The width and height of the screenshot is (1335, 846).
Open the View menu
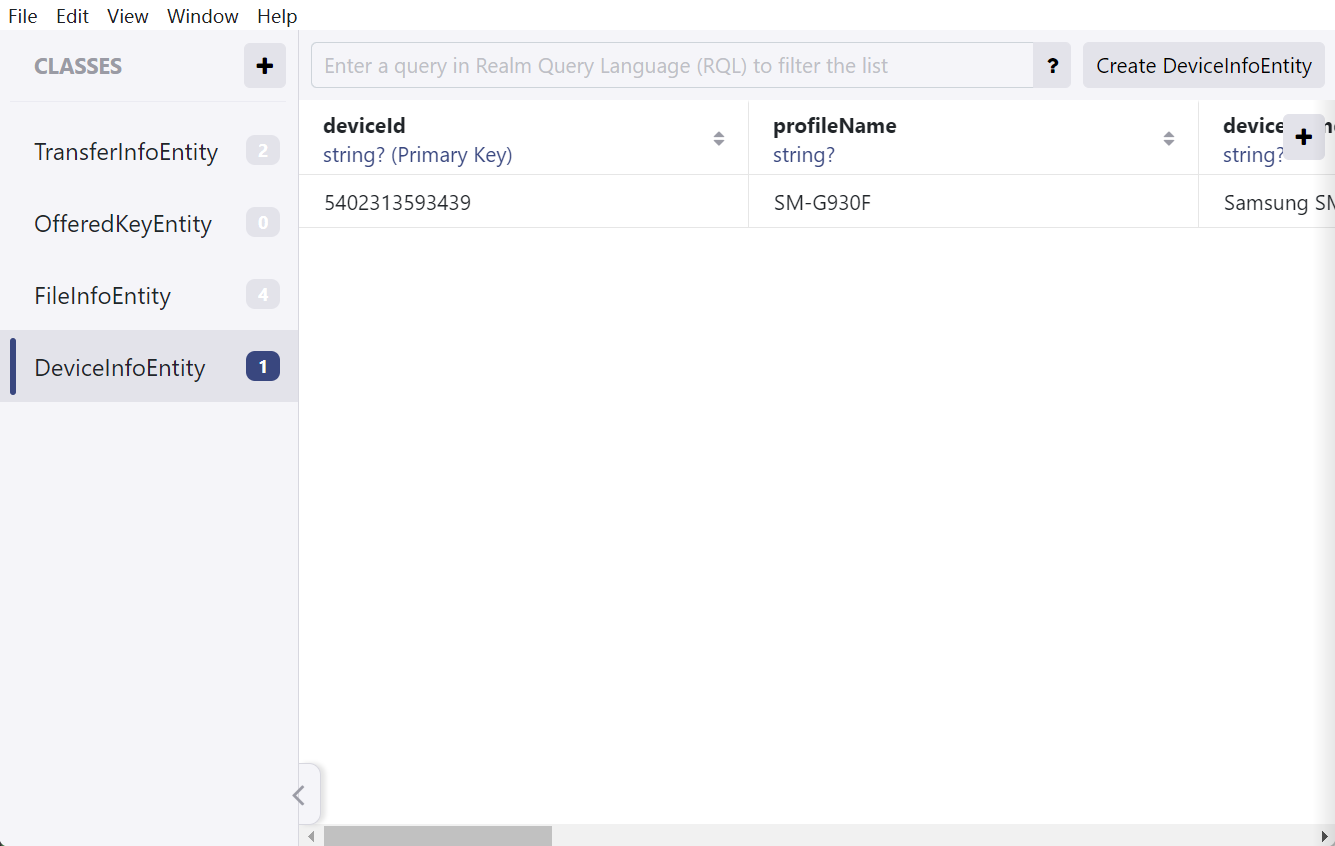[128, 16]
